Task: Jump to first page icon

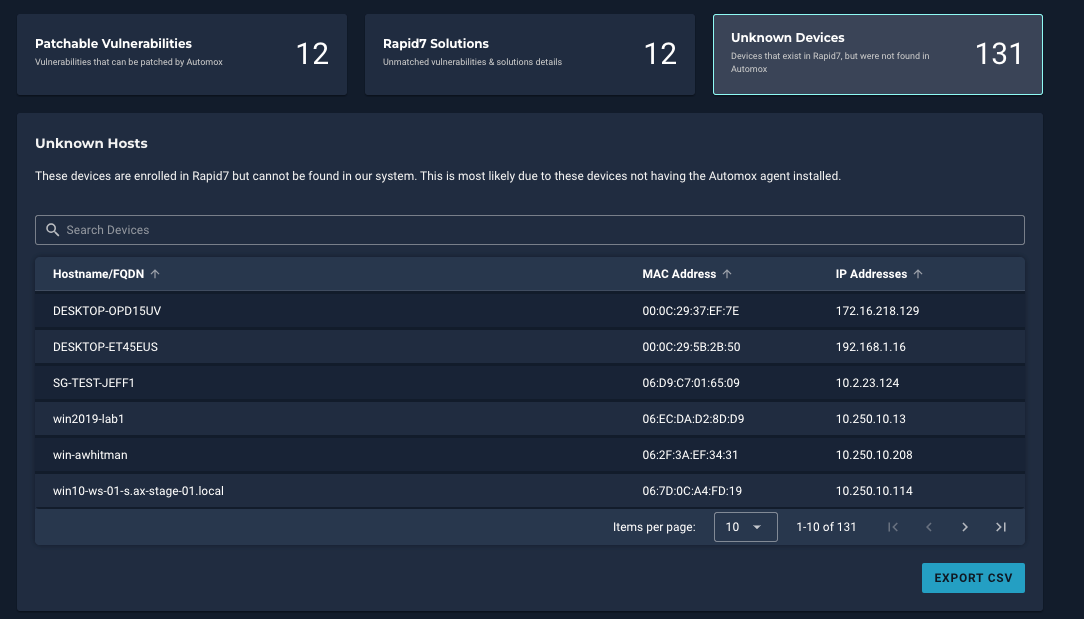Action: coord(893,527)
